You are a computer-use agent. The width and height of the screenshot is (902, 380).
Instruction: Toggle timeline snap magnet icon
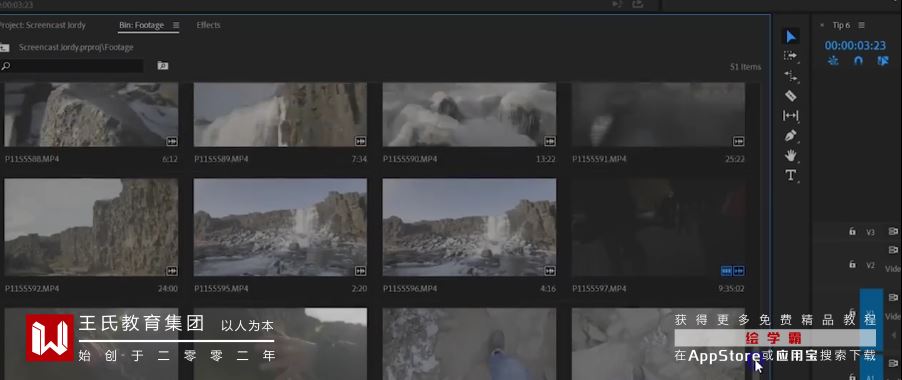pos(858,60)
